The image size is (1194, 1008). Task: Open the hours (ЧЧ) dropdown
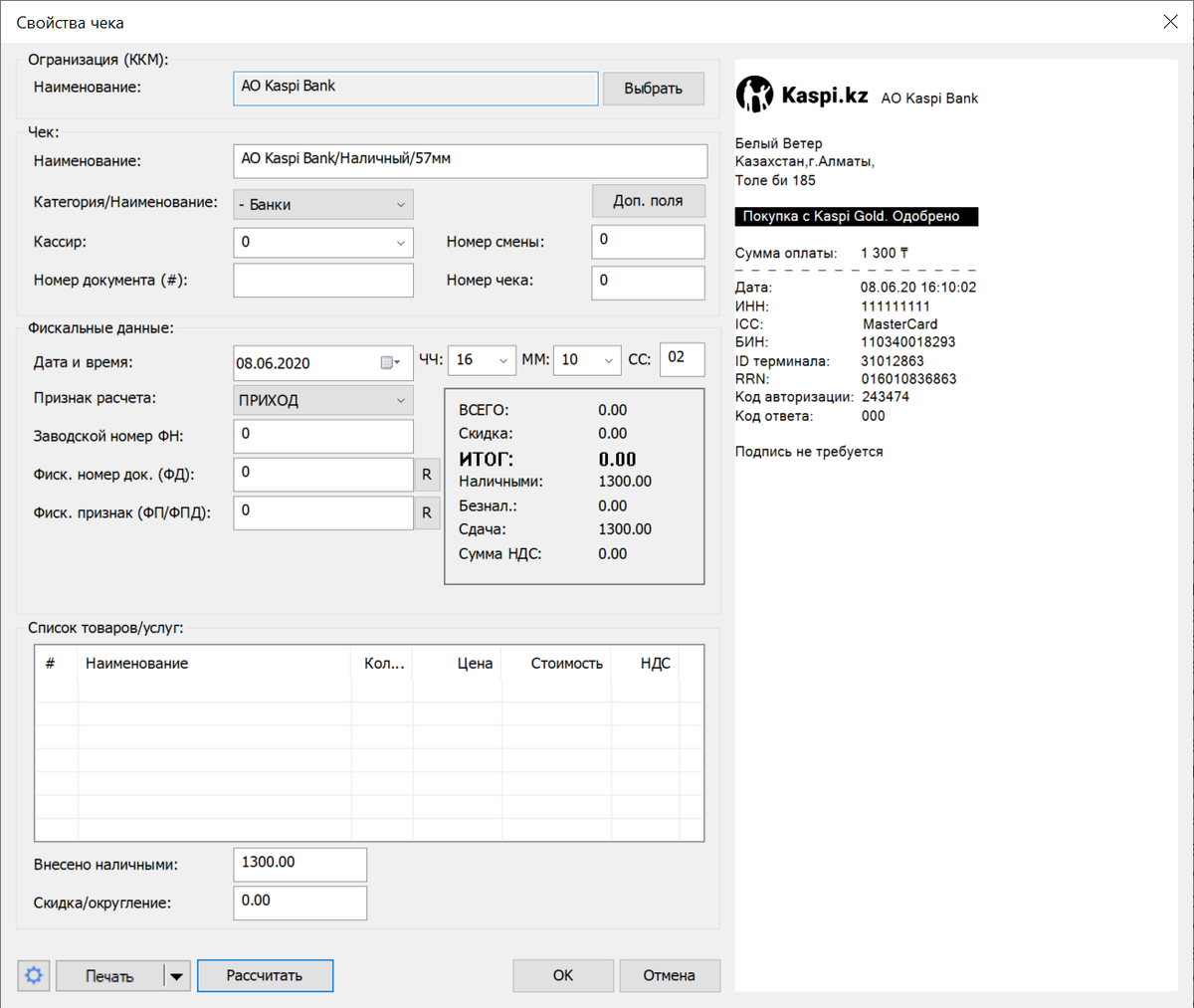tap(503, 360)
